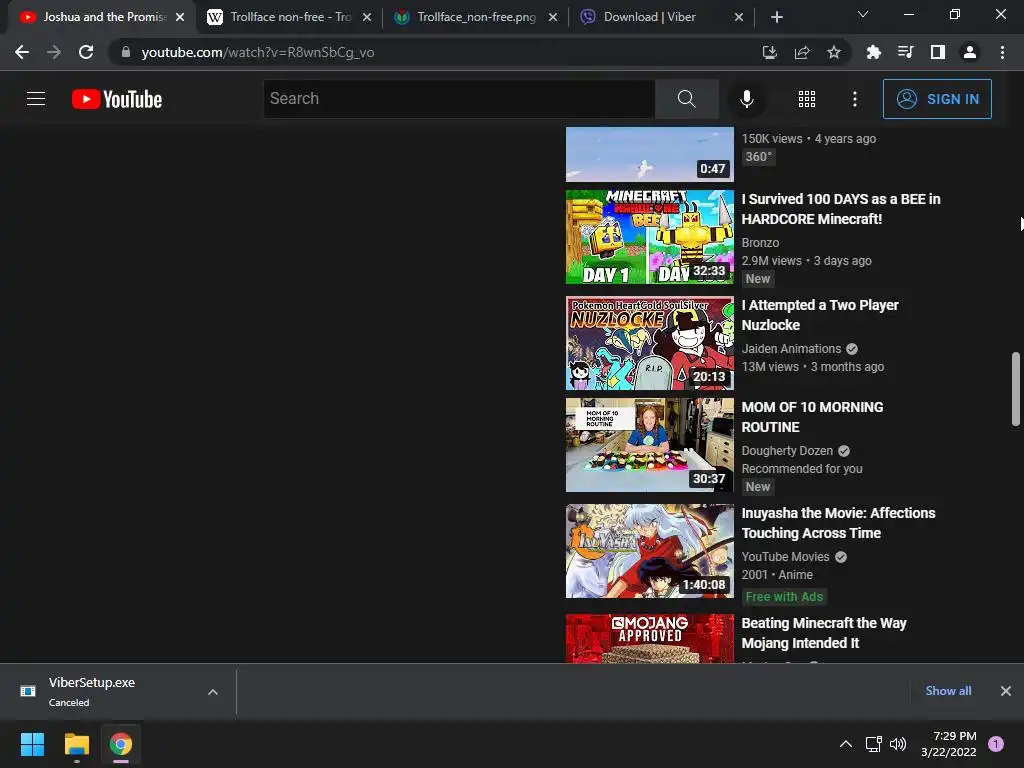Show hidden system tray icons

click(x=846, y=744)
